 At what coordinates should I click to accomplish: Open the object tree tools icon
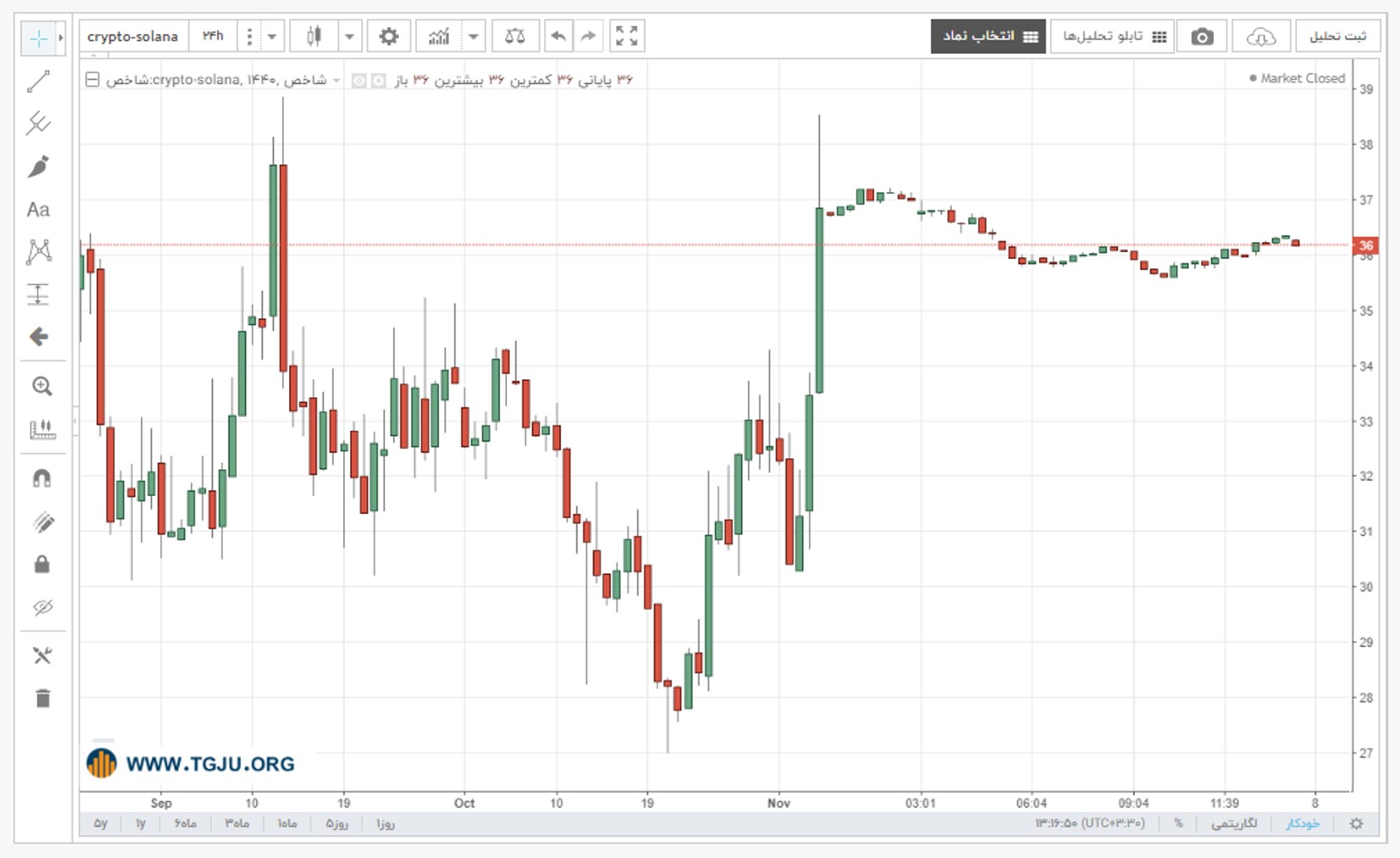pos(42,656)
